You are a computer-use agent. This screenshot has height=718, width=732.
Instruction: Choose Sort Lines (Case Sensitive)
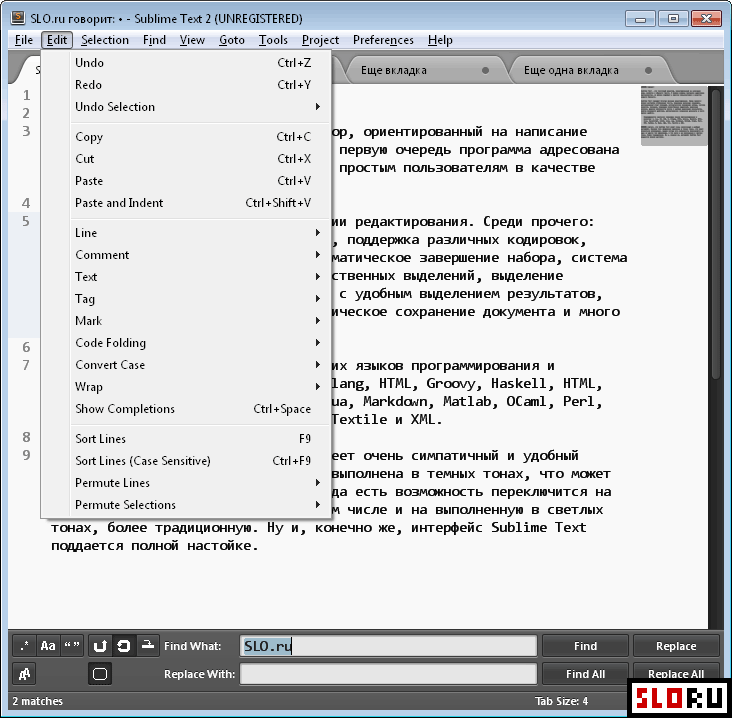[186, 461]
